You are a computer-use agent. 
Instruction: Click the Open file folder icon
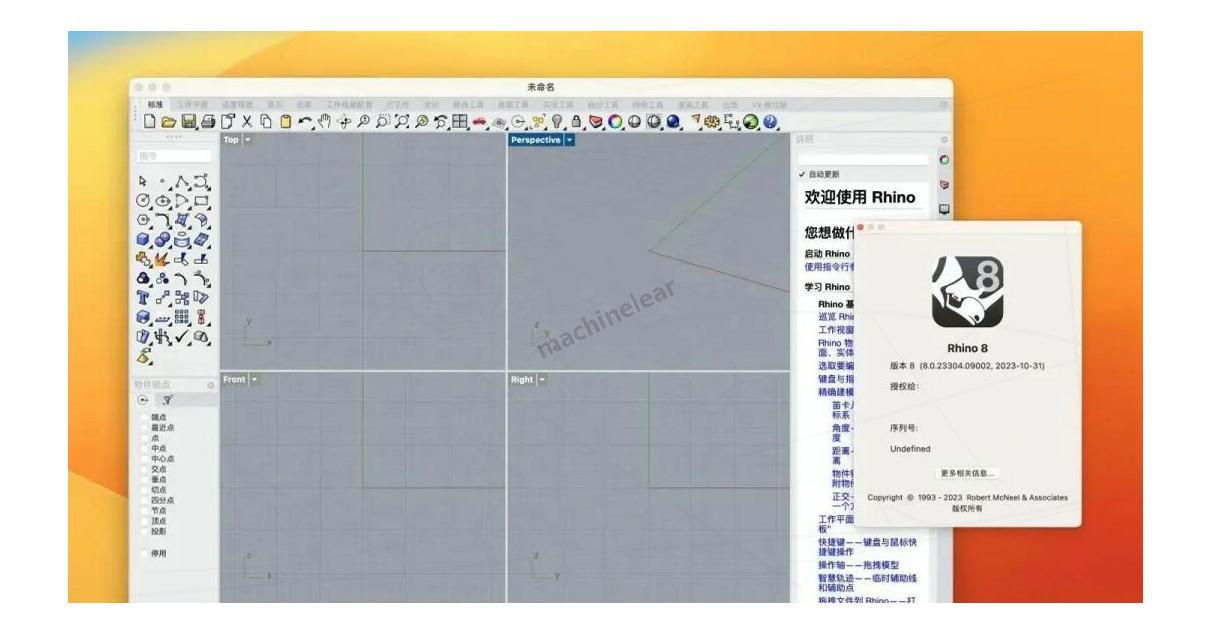[x=167, y=121]
